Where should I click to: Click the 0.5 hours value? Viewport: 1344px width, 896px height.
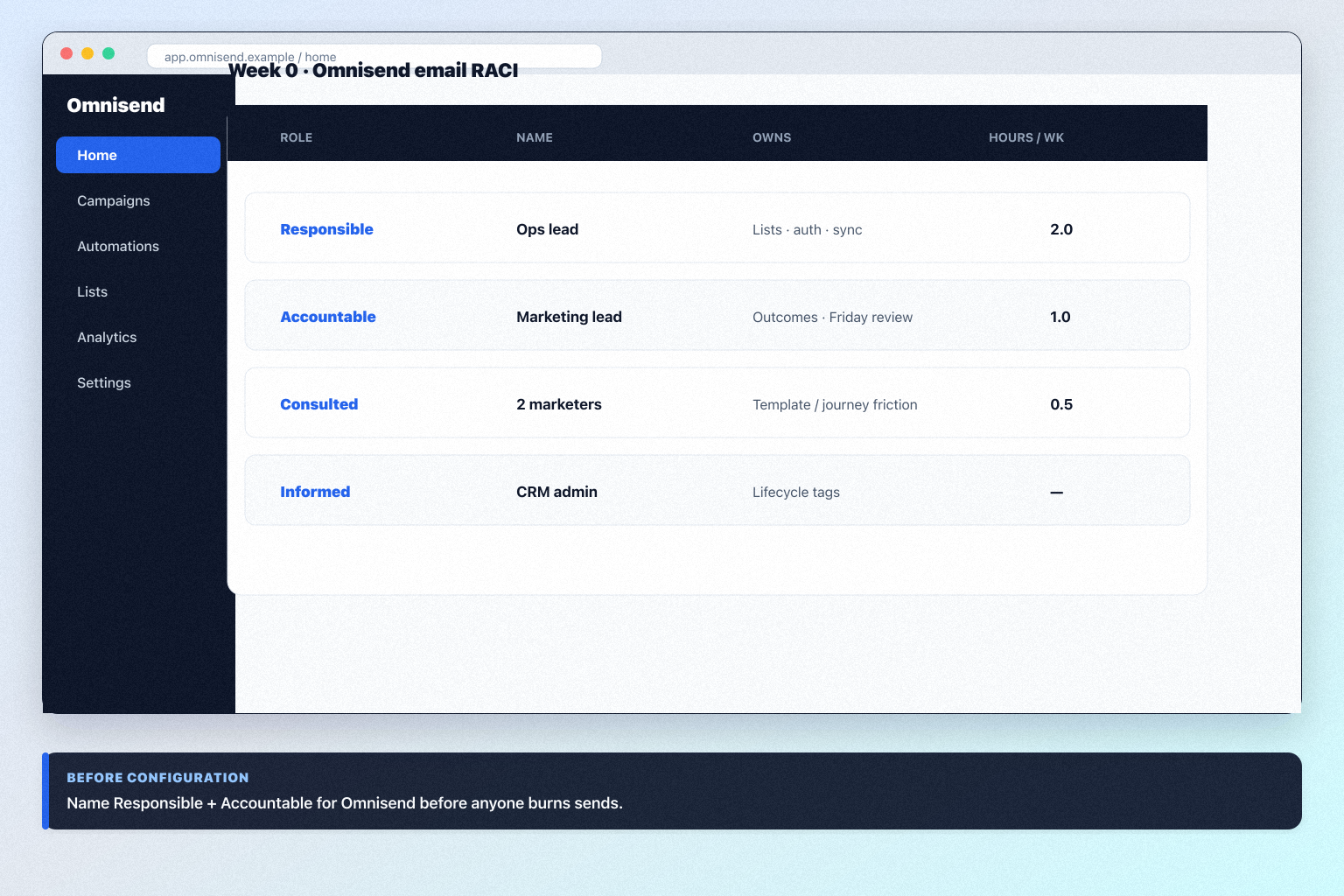1061,404
